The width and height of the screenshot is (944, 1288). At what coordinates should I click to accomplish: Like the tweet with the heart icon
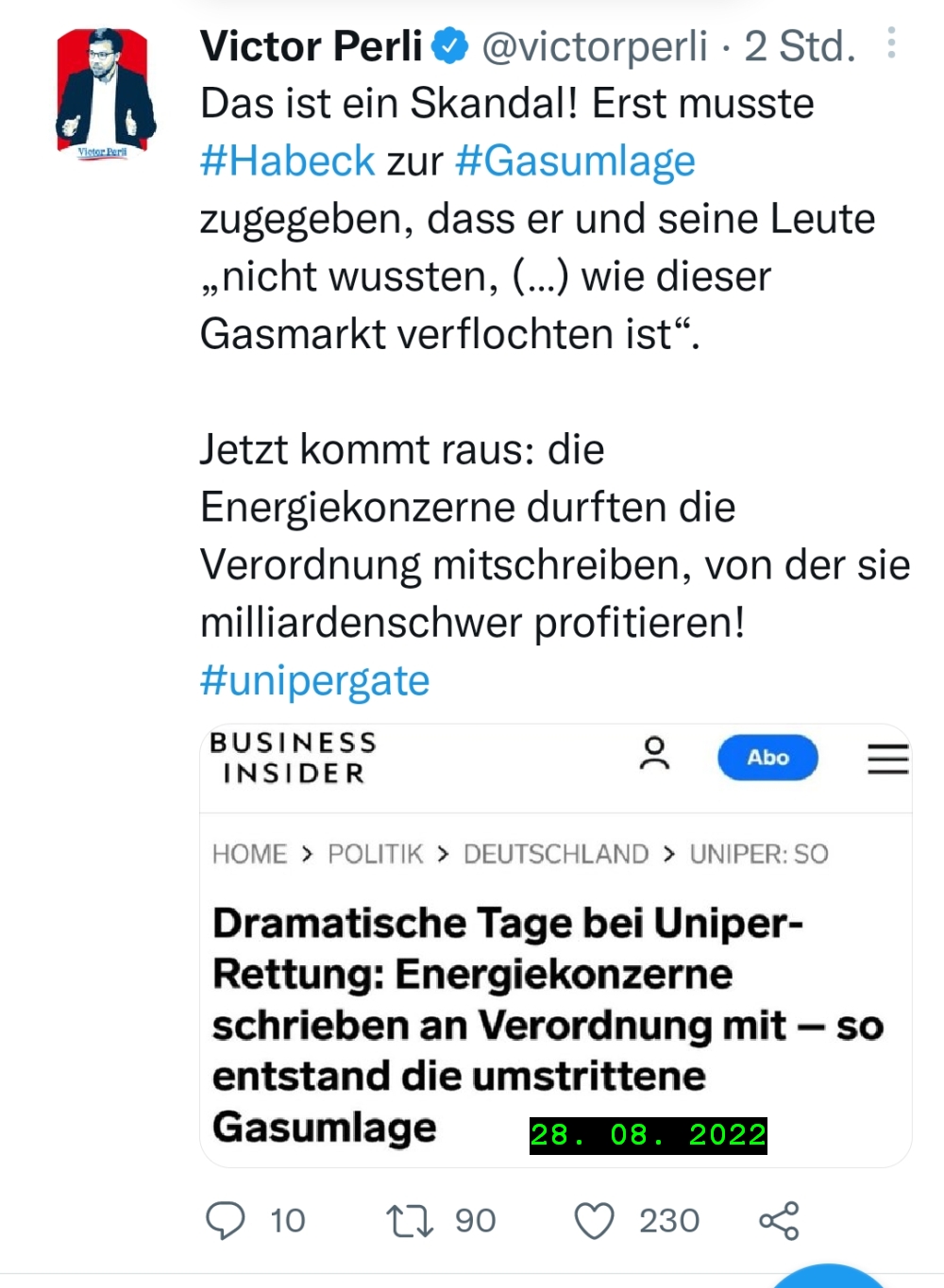click(x=595, y=1220)
